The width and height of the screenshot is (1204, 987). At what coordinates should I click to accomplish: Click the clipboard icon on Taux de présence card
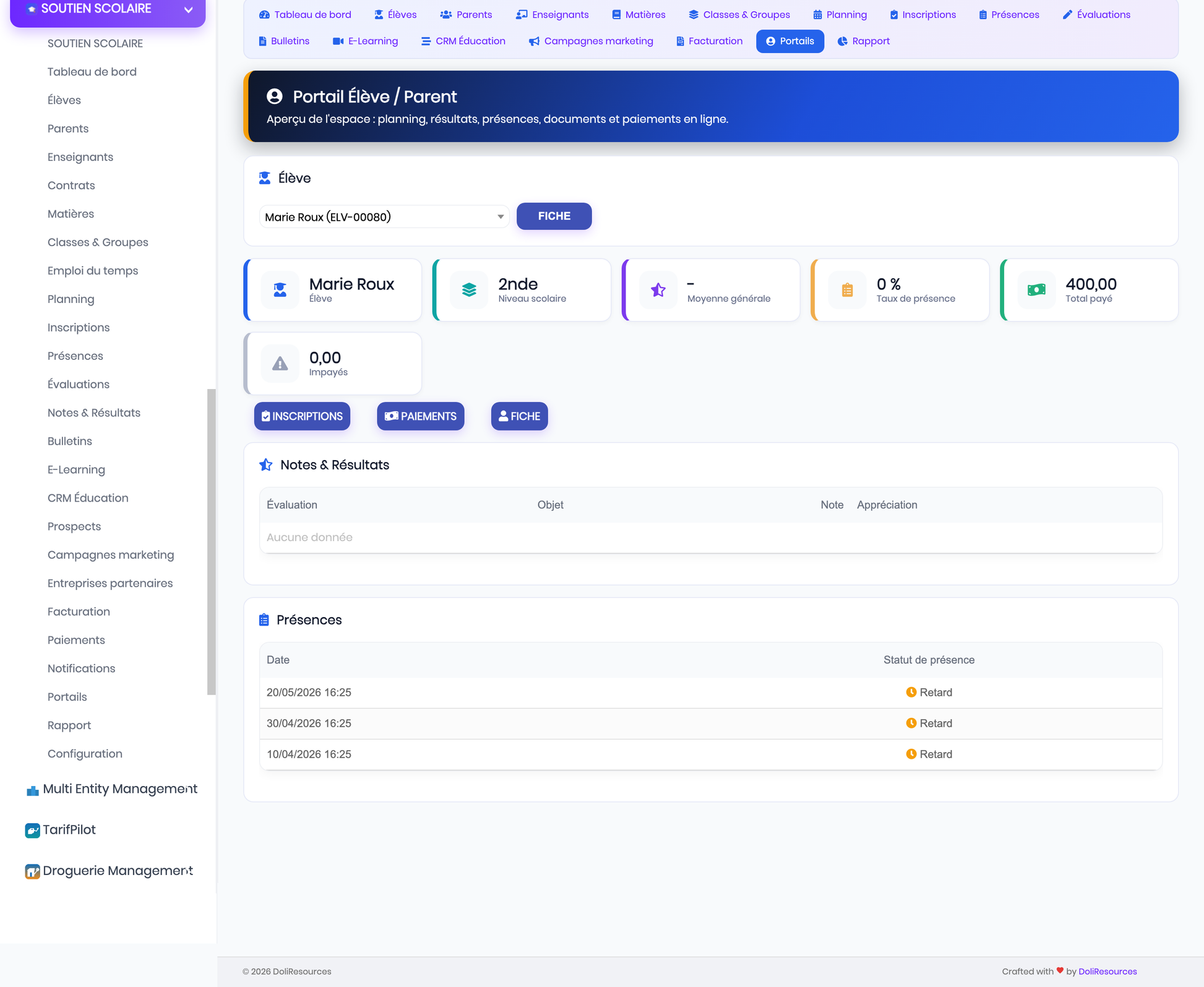click(x=847, y=290)
